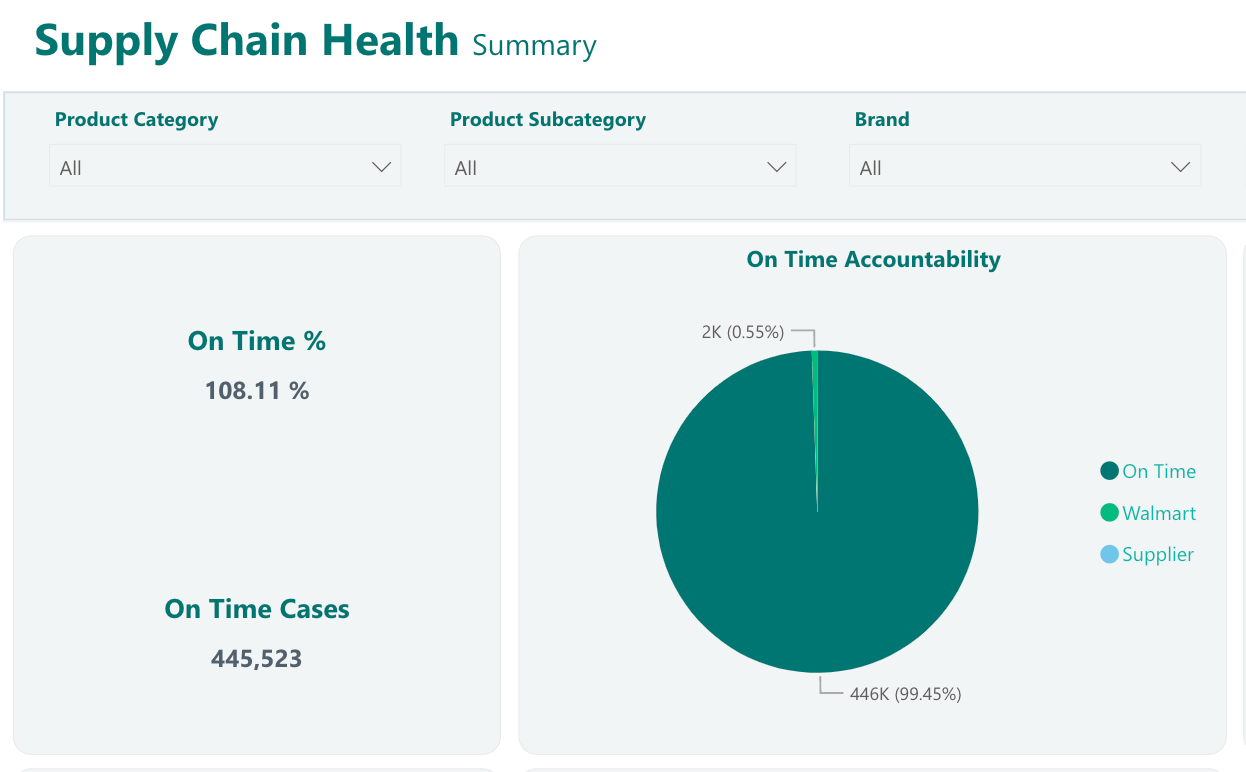
Task: Expand chevron arrow in Product Subcategory slicer
Action: (776, 167)
